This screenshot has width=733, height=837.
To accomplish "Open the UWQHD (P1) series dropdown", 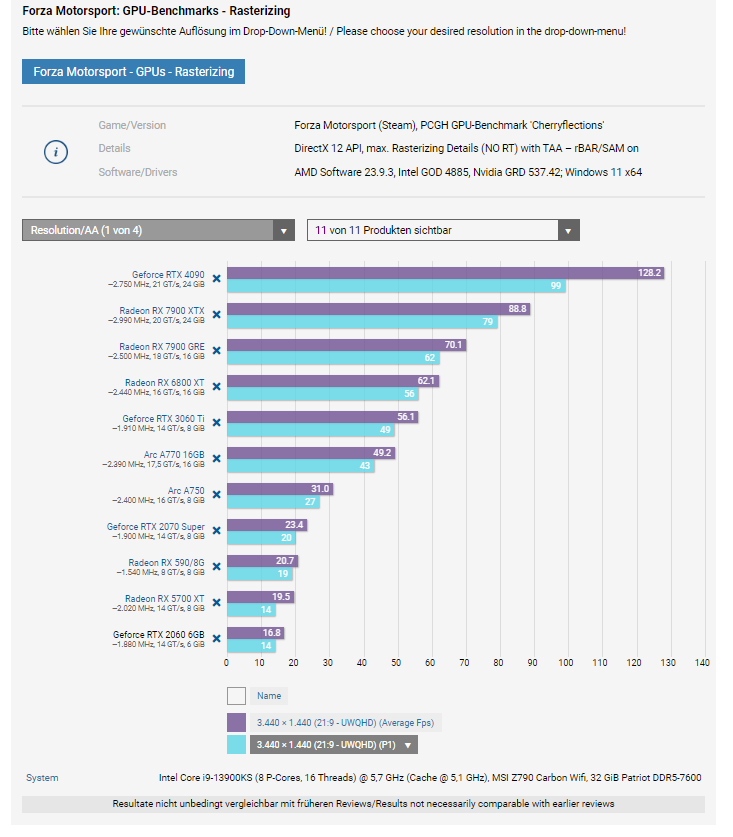I will (x=334, y=745).
